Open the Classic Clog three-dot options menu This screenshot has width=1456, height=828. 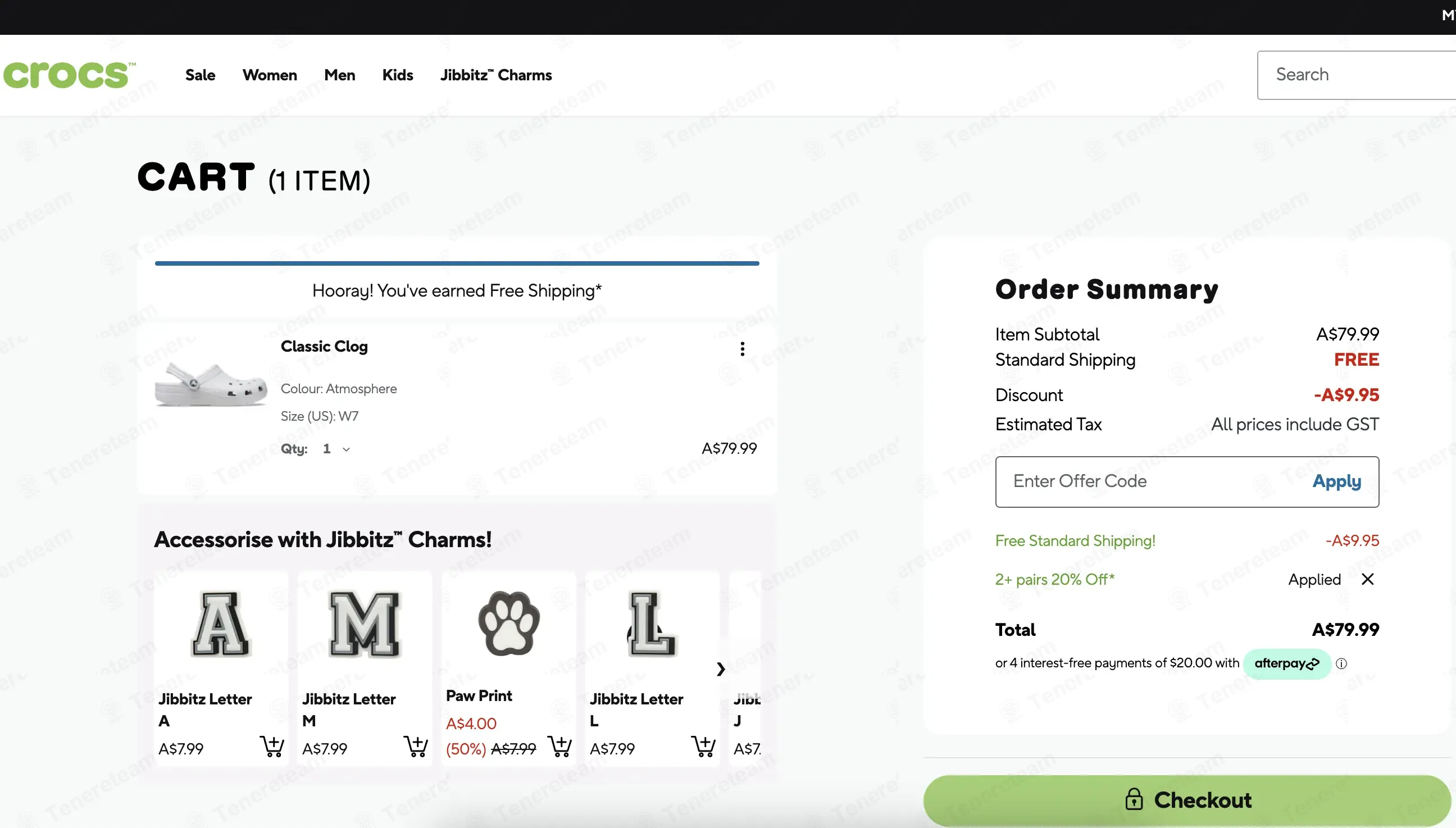point(742,349)
